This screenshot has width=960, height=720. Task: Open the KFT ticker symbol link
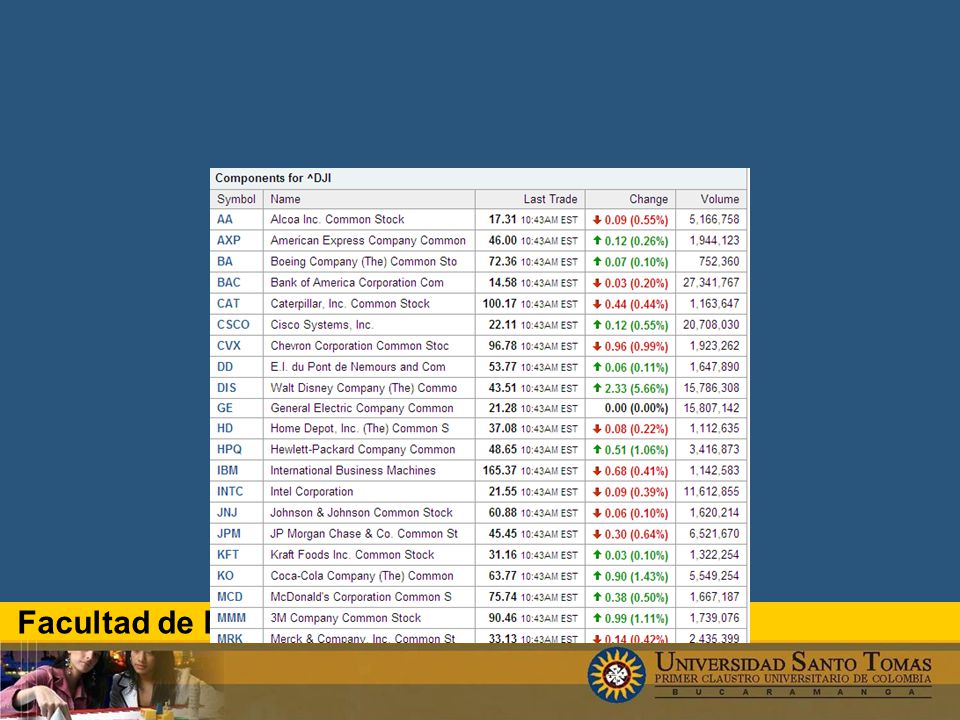[228, 555]
